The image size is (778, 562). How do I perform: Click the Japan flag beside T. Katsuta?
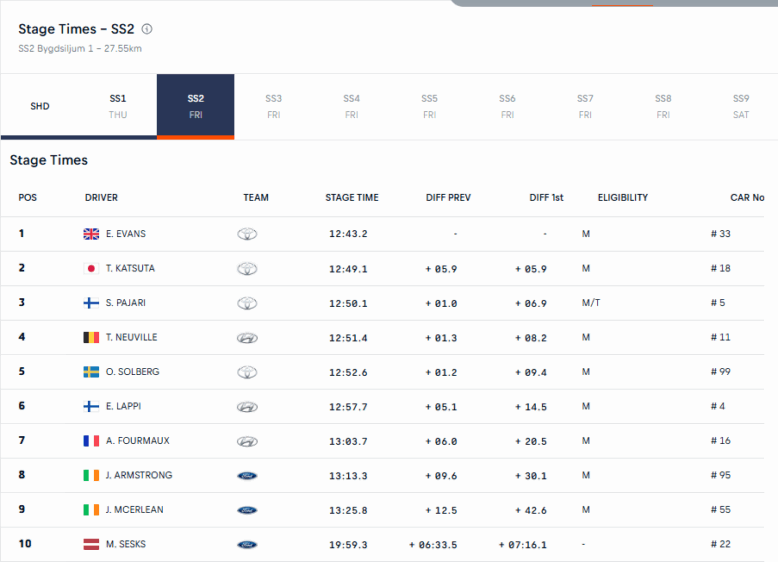click(91, 268)
